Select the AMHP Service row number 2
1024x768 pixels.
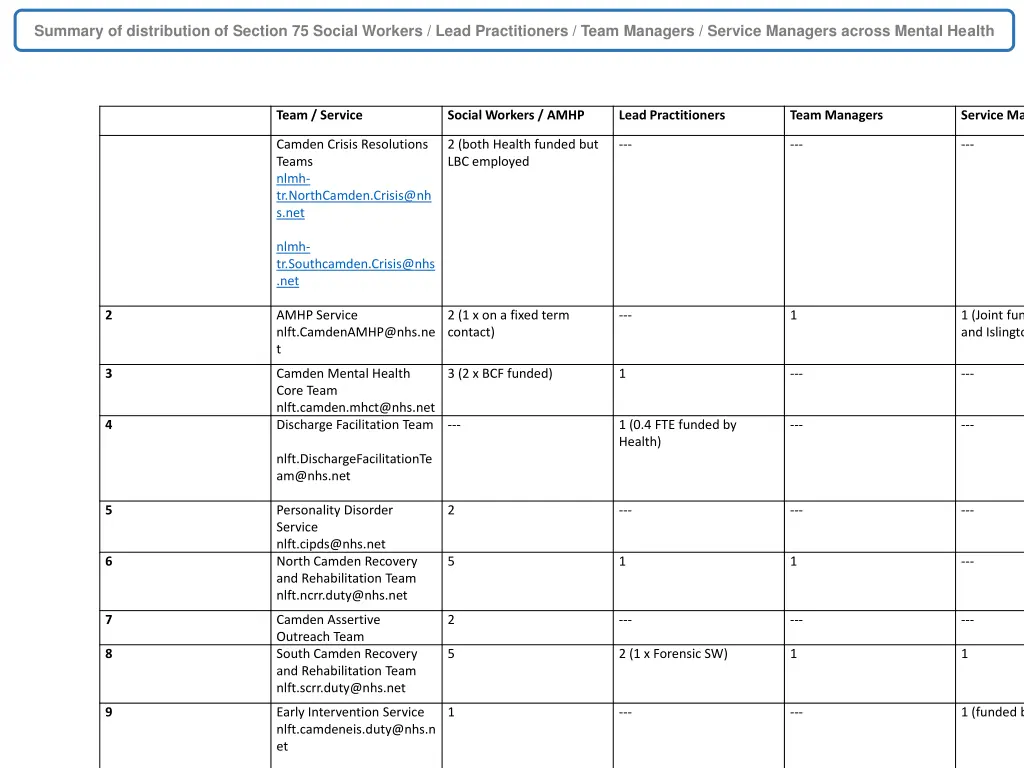pos(108,315)
